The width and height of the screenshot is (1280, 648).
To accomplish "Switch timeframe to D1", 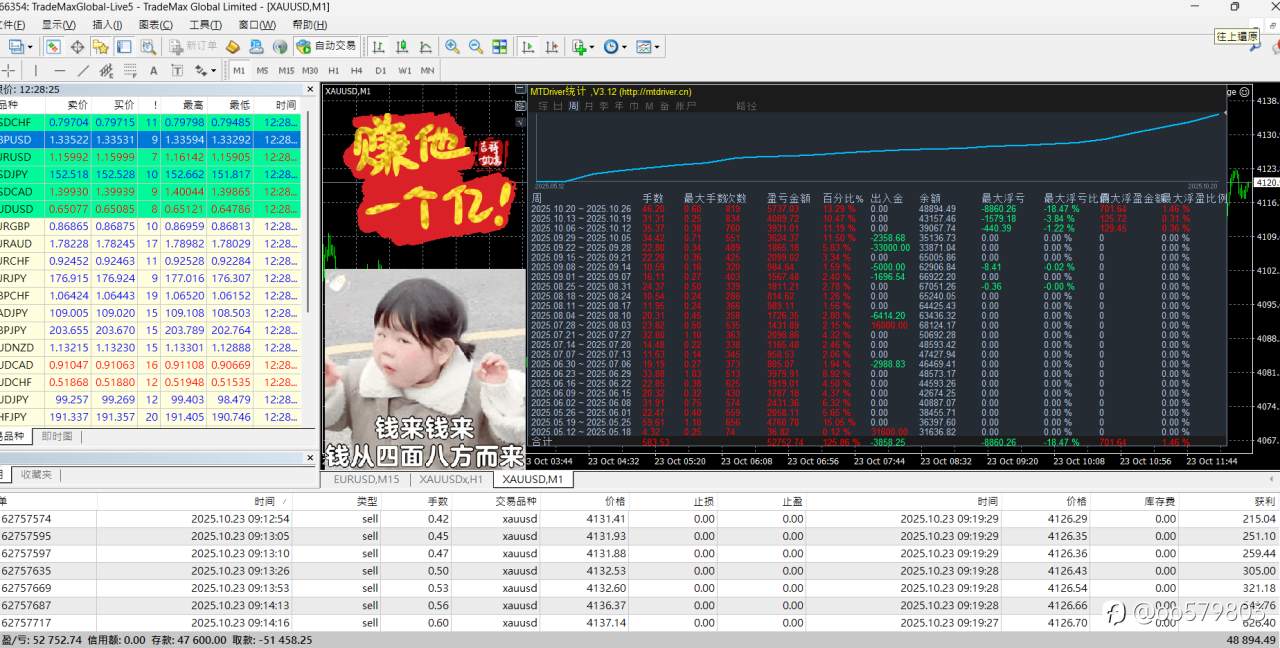I will 380,70.
